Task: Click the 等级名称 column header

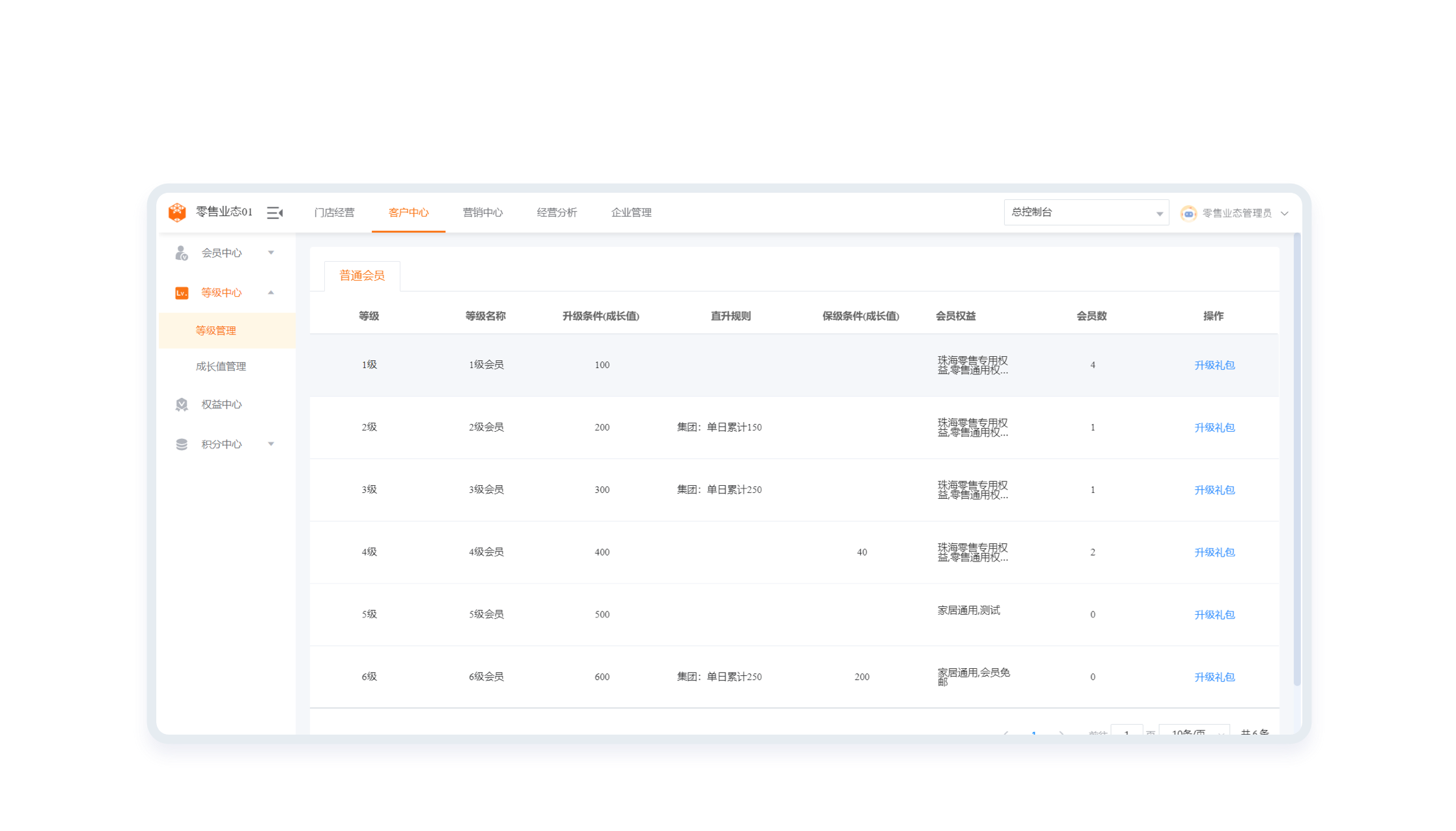Action: (x=485, y=316)
